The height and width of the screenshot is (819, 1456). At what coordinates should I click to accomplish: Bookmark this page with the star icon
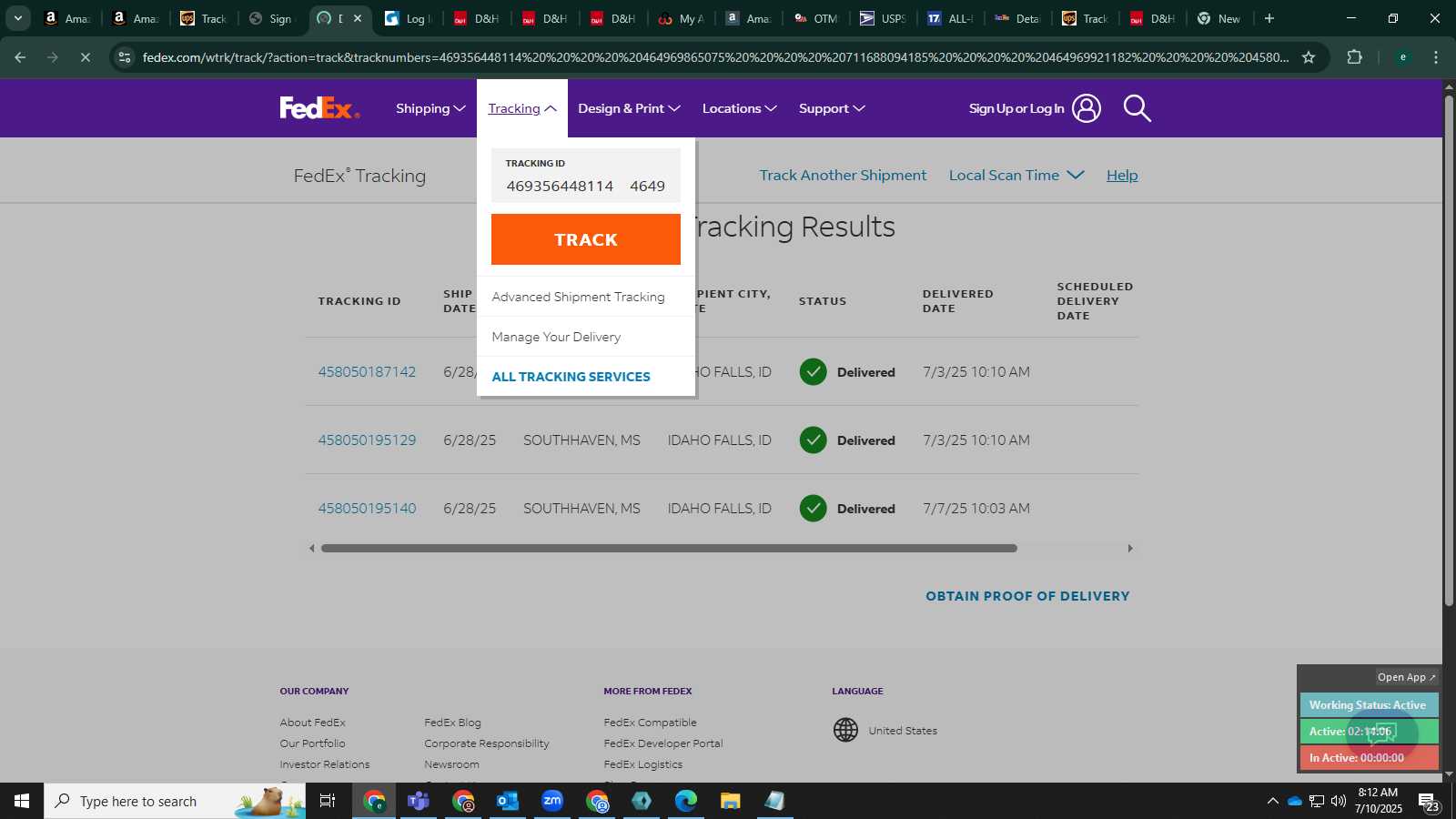tap(1309, 57)
